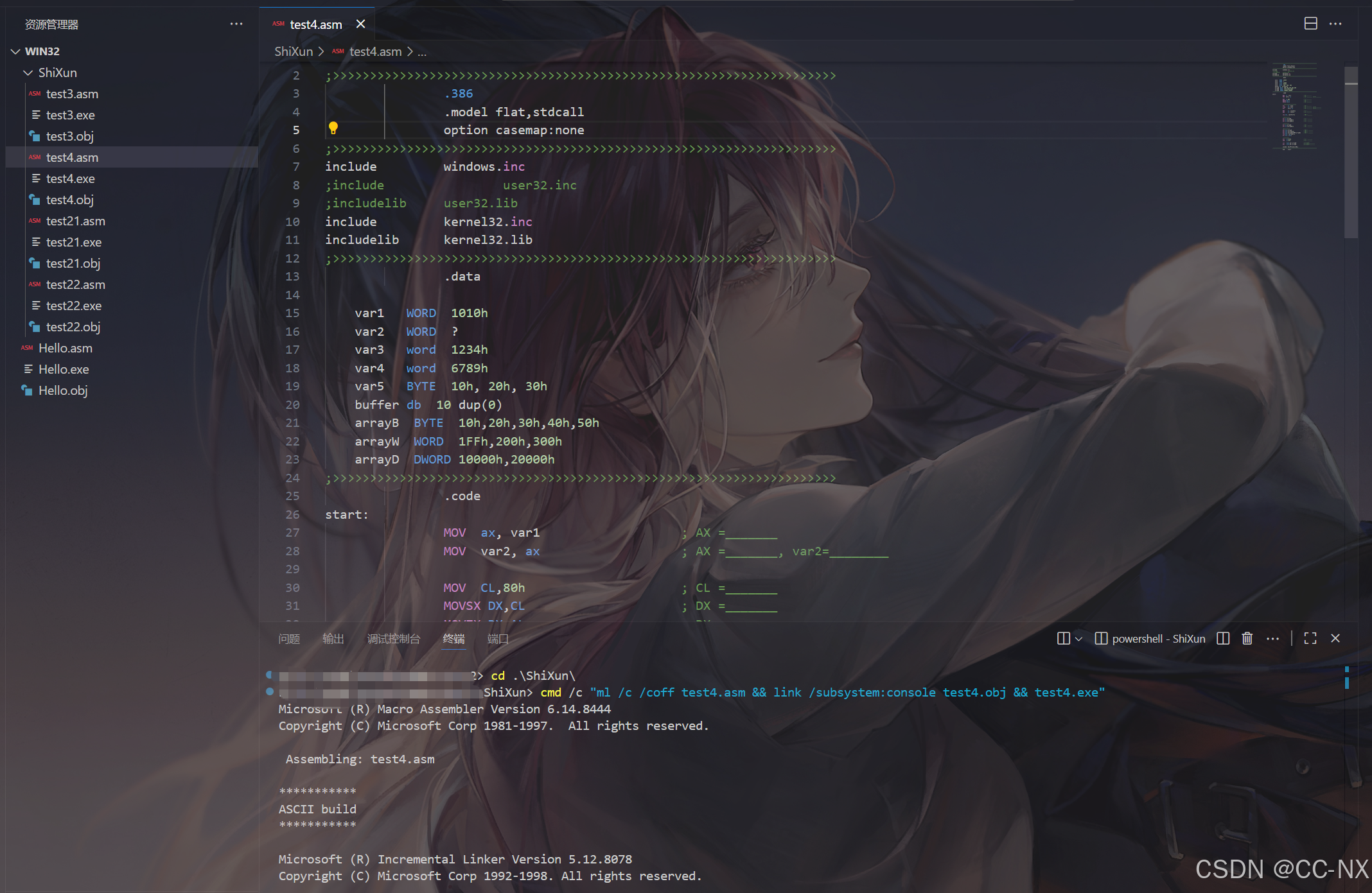Screen dimensions: 1372x893
Task: Click the lightbulb quick-fix icon on line 5
Action: (x=333, y=128)
